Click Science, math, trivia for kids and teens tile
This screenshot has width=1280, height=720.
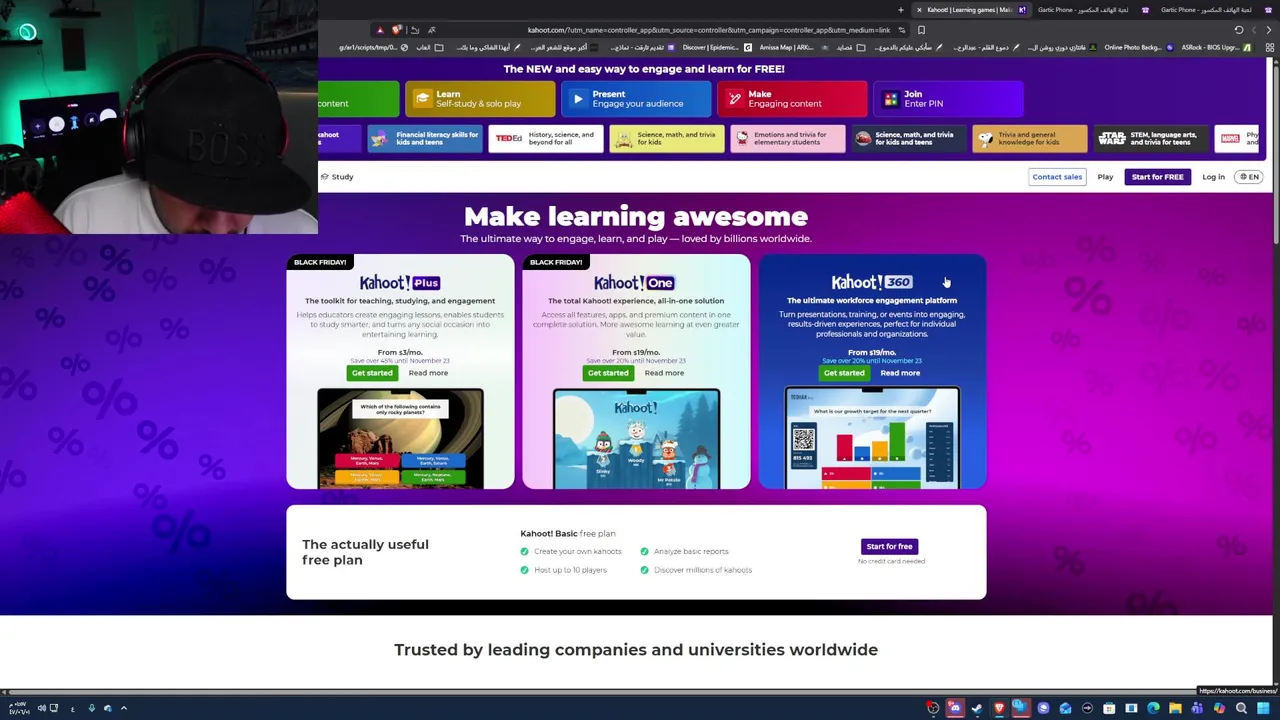909,139
